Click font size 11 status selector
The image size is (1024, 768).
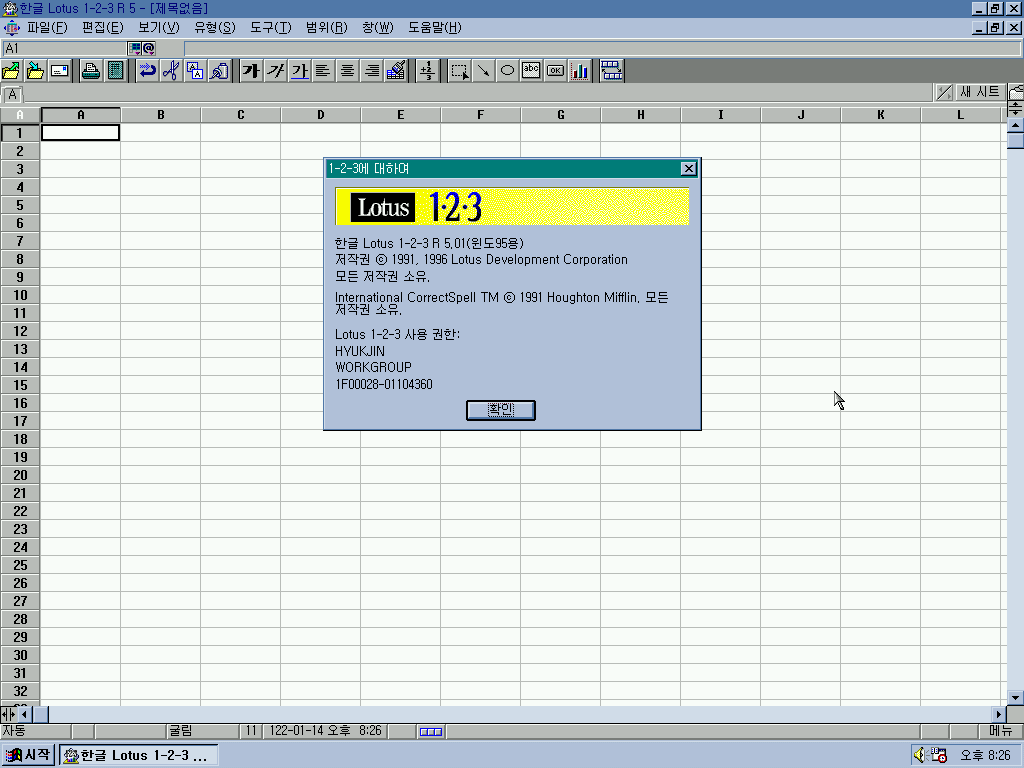(x=251, y=731)
